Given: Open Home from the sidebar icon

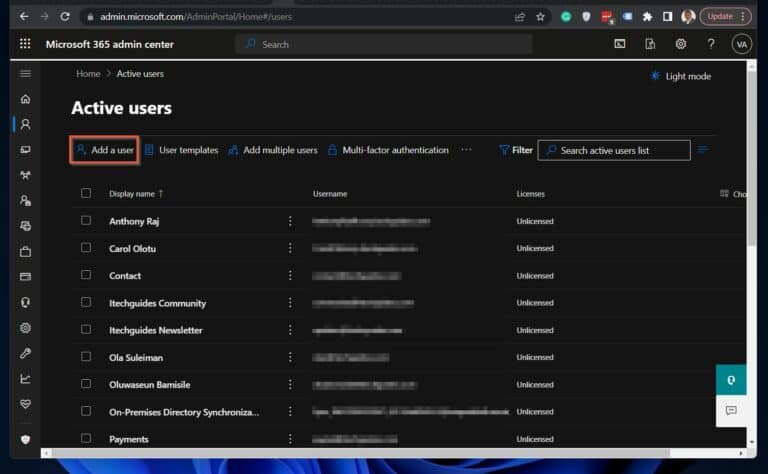Looking at the screenshot, I should click(25, 99).
